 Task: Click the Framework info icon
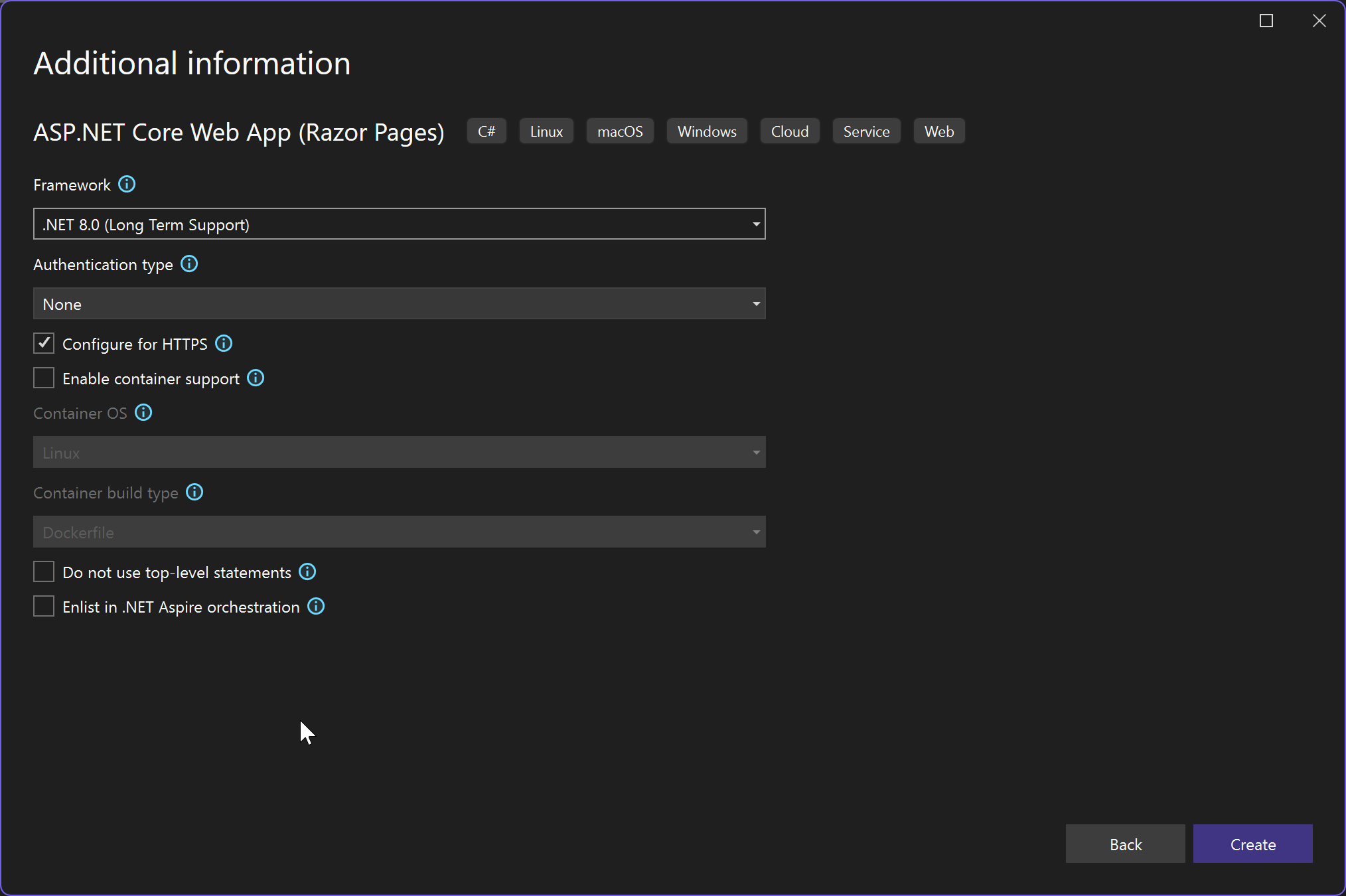[126, 185]
